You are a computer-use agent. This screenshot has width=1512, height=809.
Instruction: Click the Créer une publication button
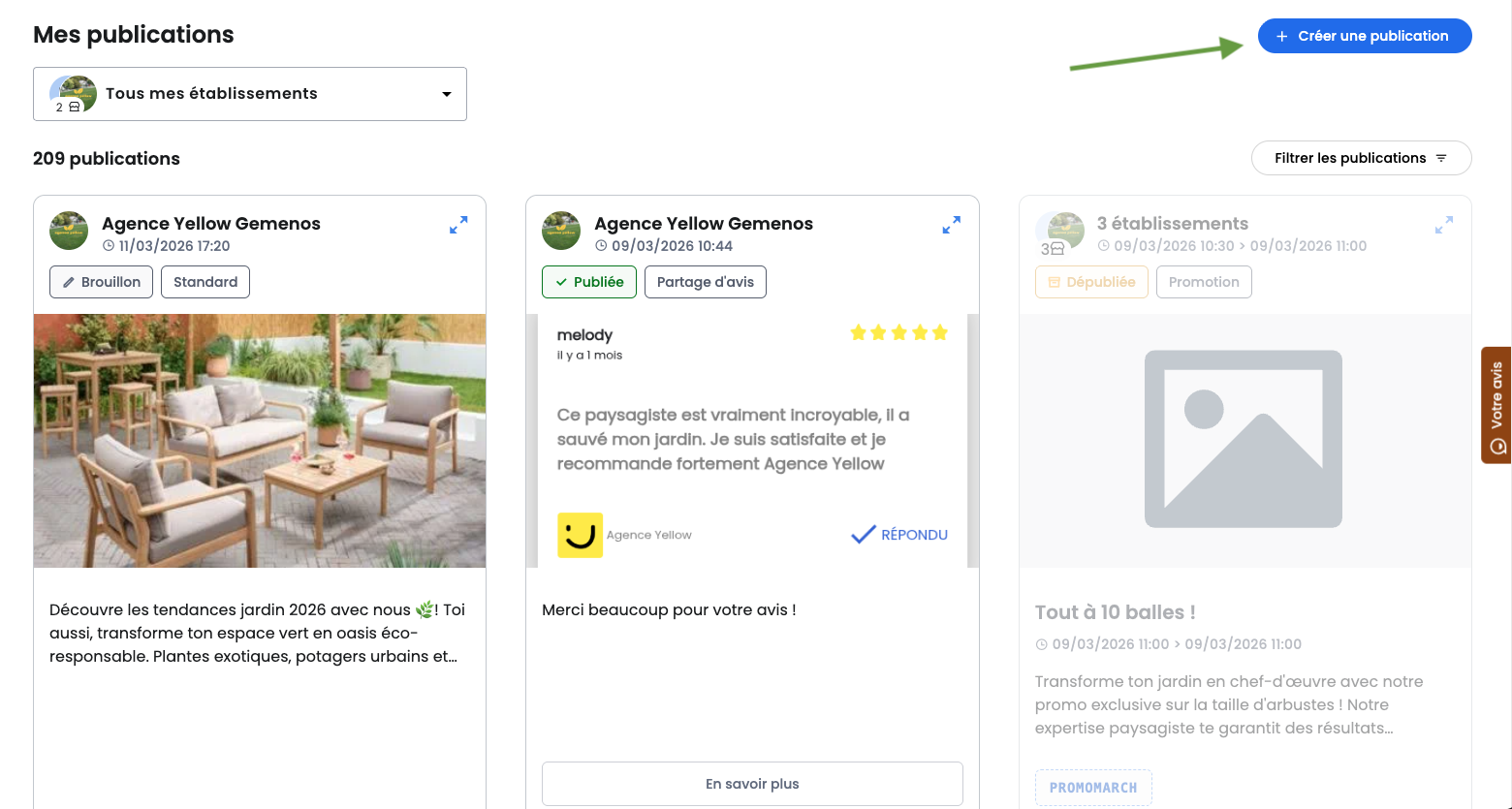1365,36
